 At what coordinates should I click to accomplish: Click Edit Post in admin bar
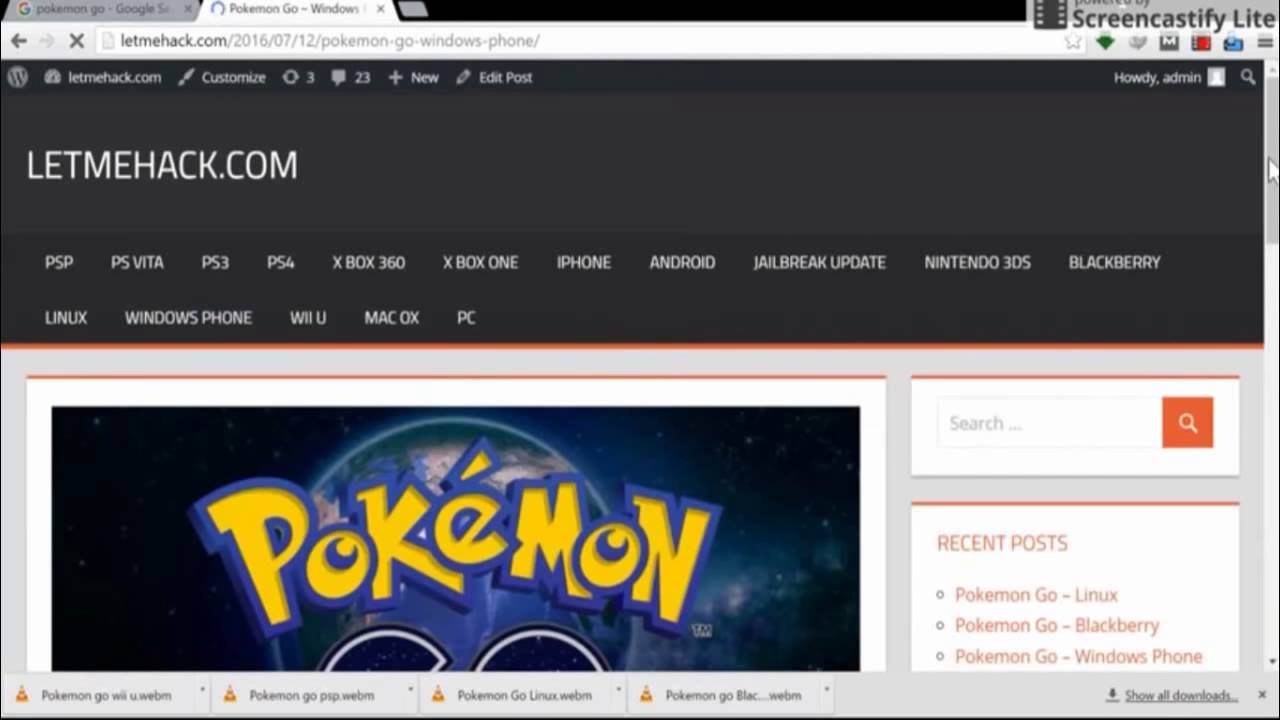click(x=494, y=77)
